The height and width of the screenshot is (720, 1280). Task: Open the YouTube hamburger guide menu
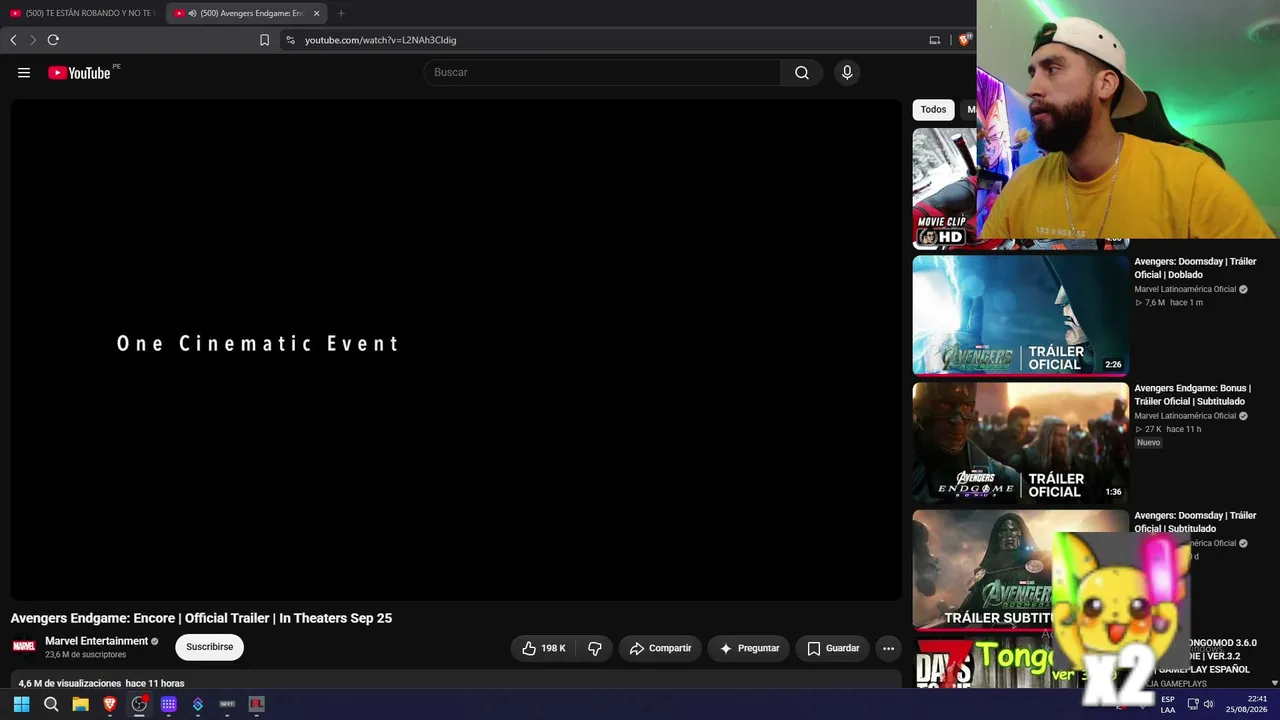click(24, 72)
